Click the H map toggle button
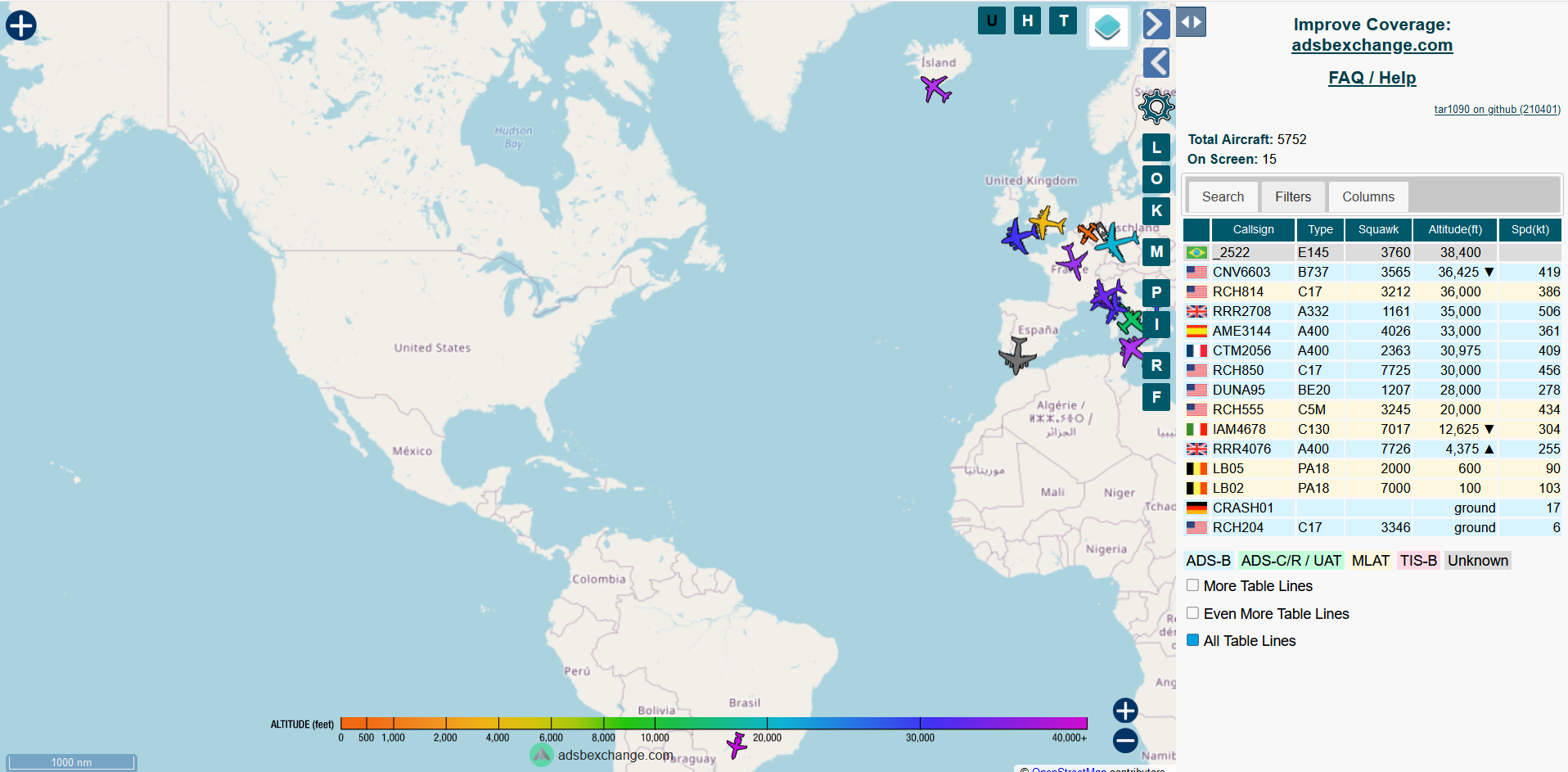 pyautogui.click(x=1028, y=20)
